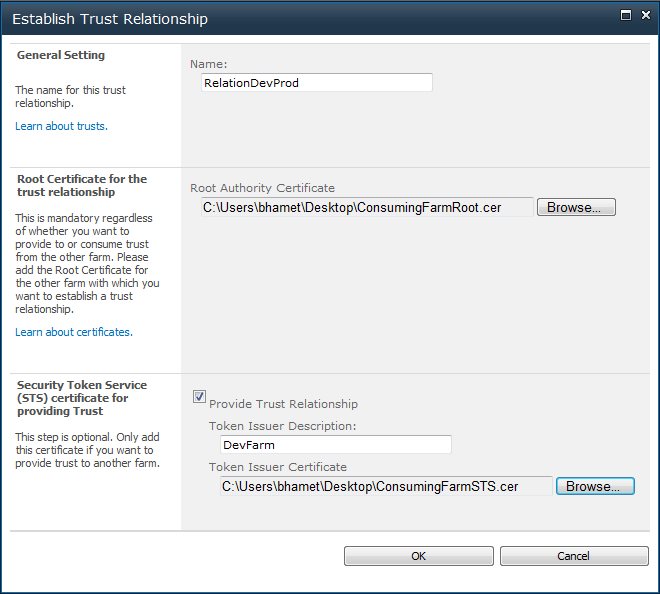The image size is (660, 594).
Task: Click the Name field containing RelationDevProd
Action: 316,83
